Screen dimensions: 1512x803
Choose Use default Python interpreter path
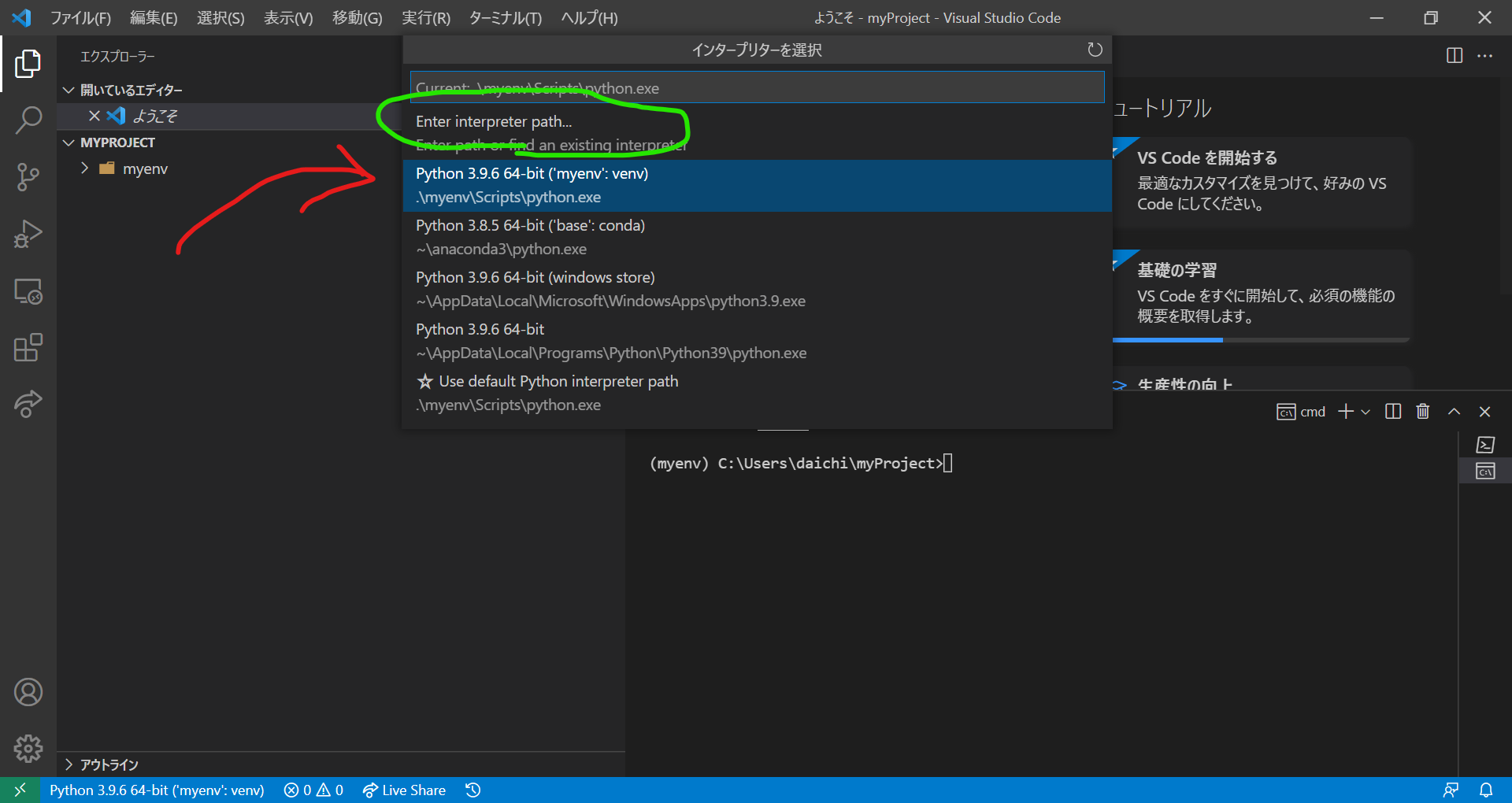(x=757, y=393)
